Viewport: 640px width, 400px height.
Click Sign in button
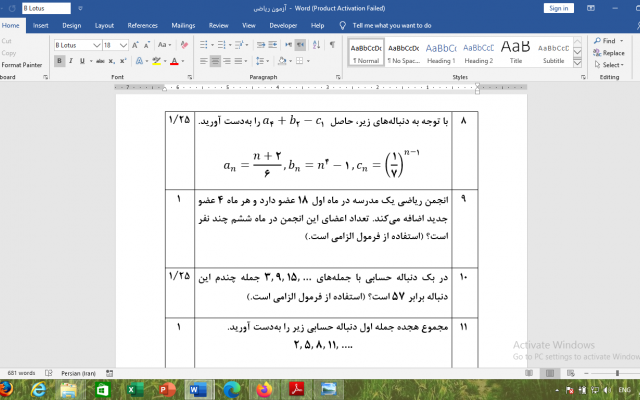[x=558, y=8]
